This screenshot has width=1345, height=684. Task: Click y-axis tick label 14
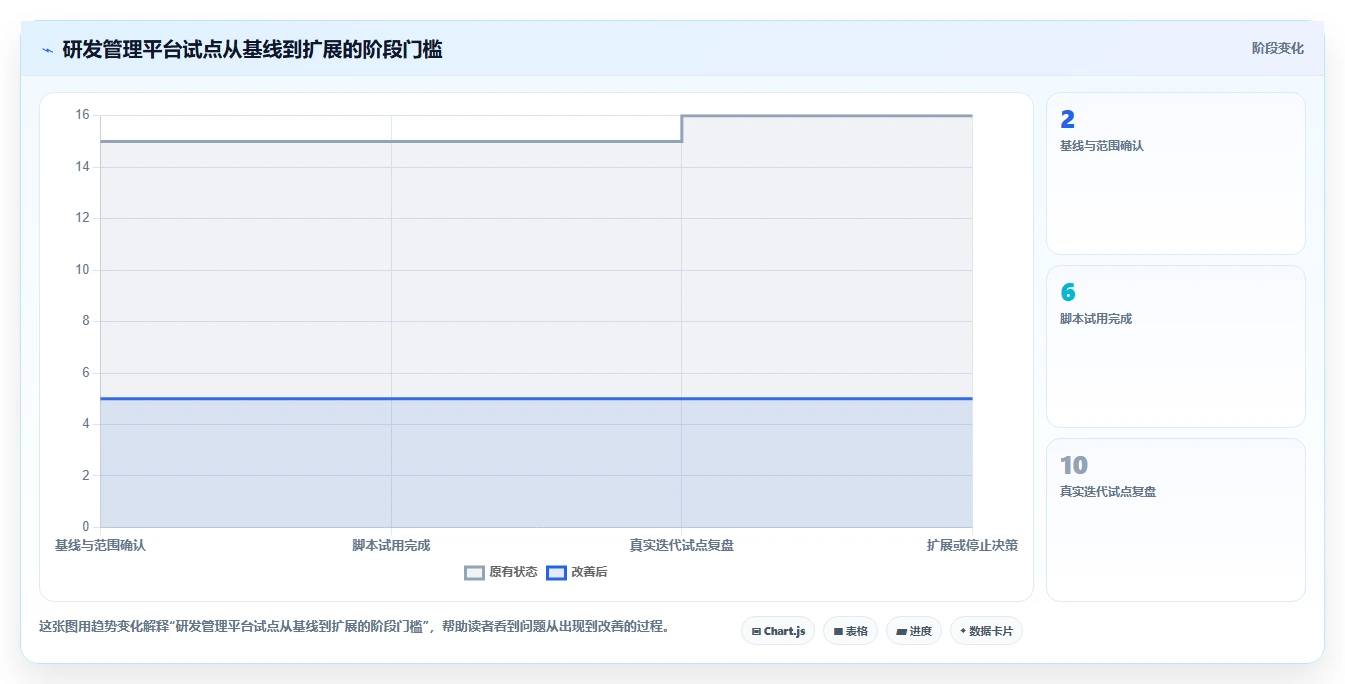click(x=82, y=167)
